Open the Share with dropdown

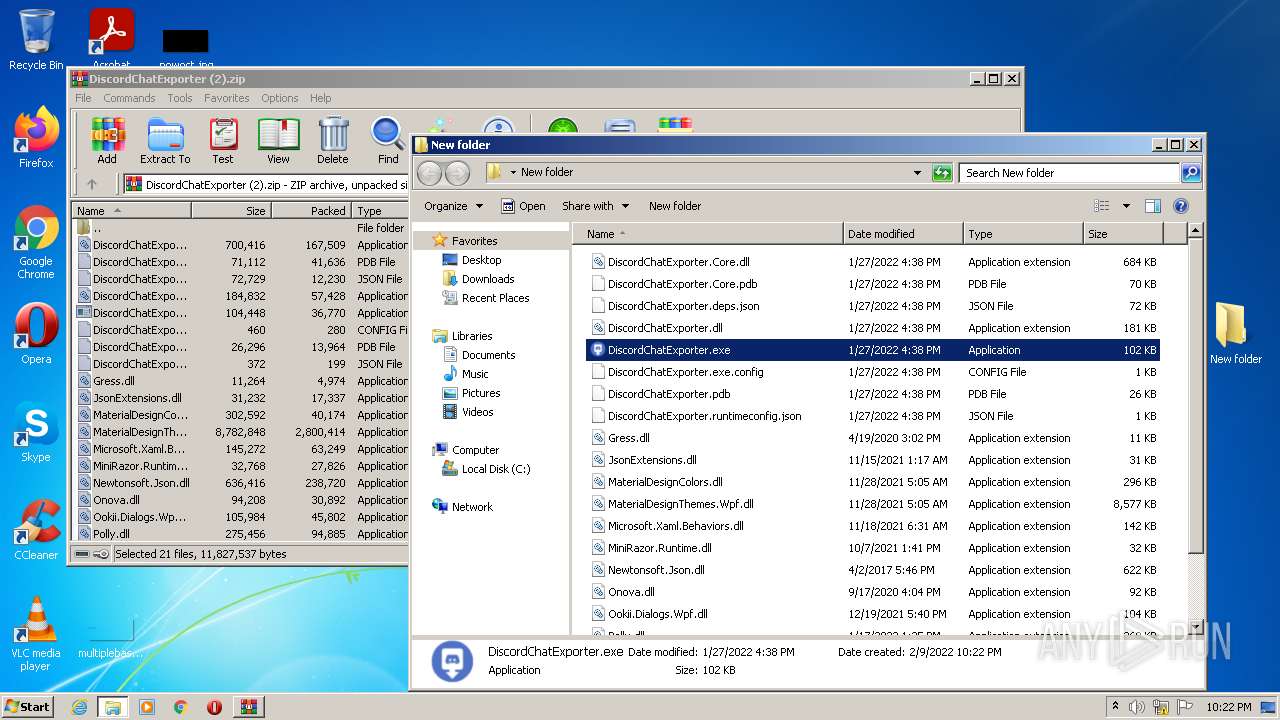596,206
